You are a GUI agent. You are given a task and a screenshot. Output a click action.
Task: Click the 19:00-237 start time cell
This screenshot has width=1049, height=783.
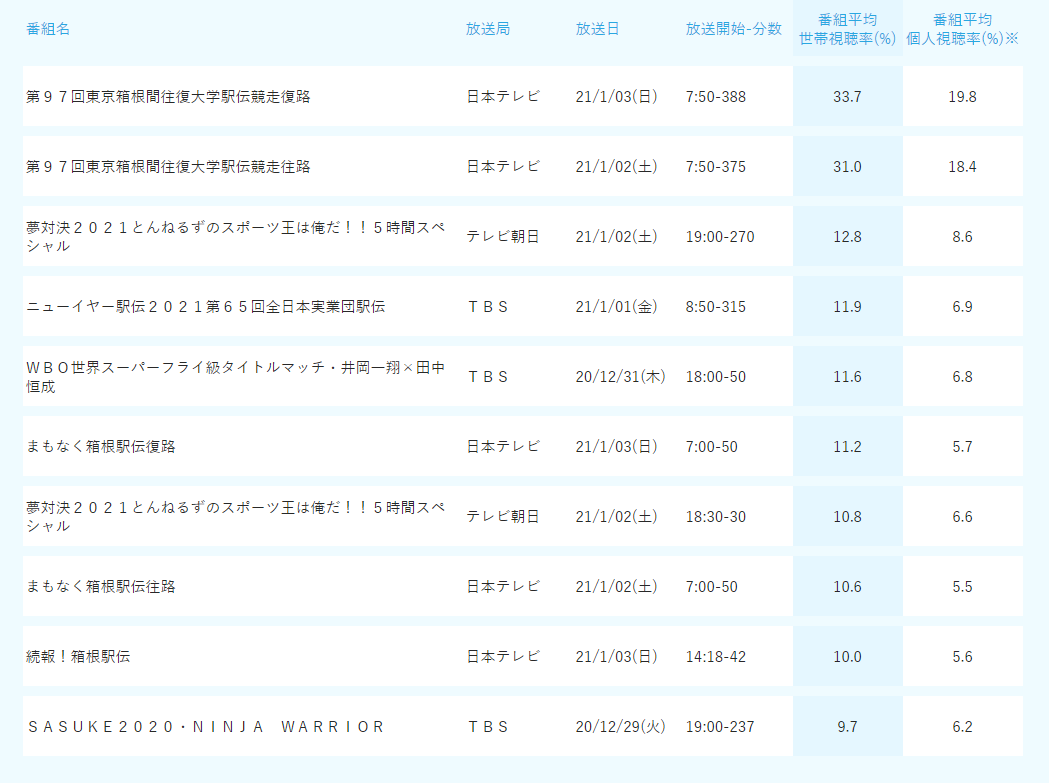point(720,727)
